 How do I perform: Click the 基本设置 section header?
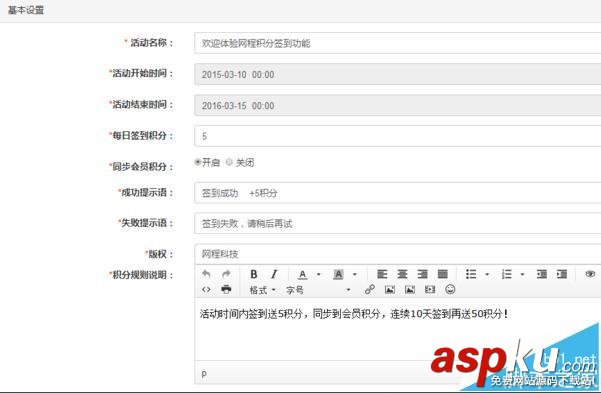pyautogui.click(x=26, y=10)
